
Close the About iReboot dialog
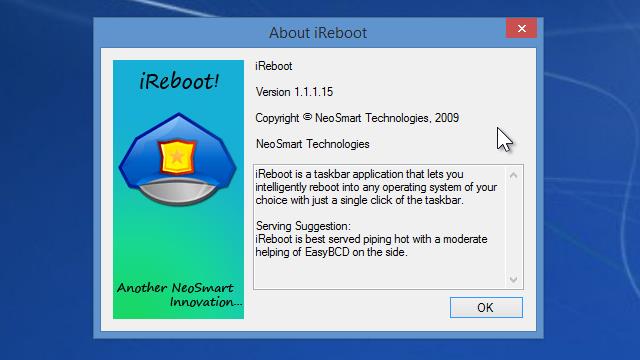click(x=521, y=28)
